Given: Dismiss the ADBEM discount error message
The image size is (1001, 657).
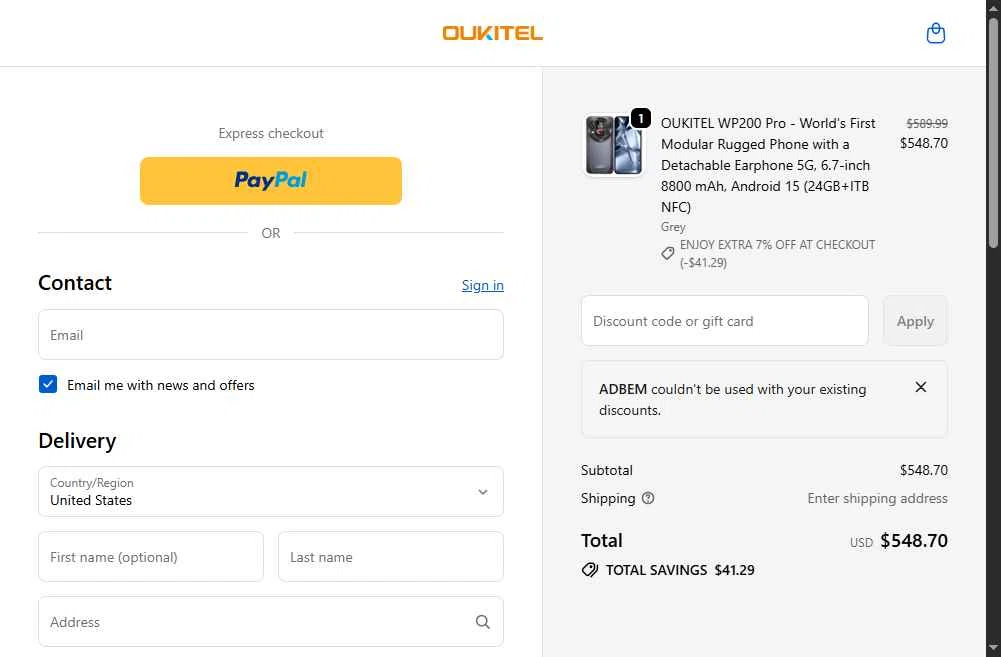Looking at the screenshot, I should tap(921, 387).
